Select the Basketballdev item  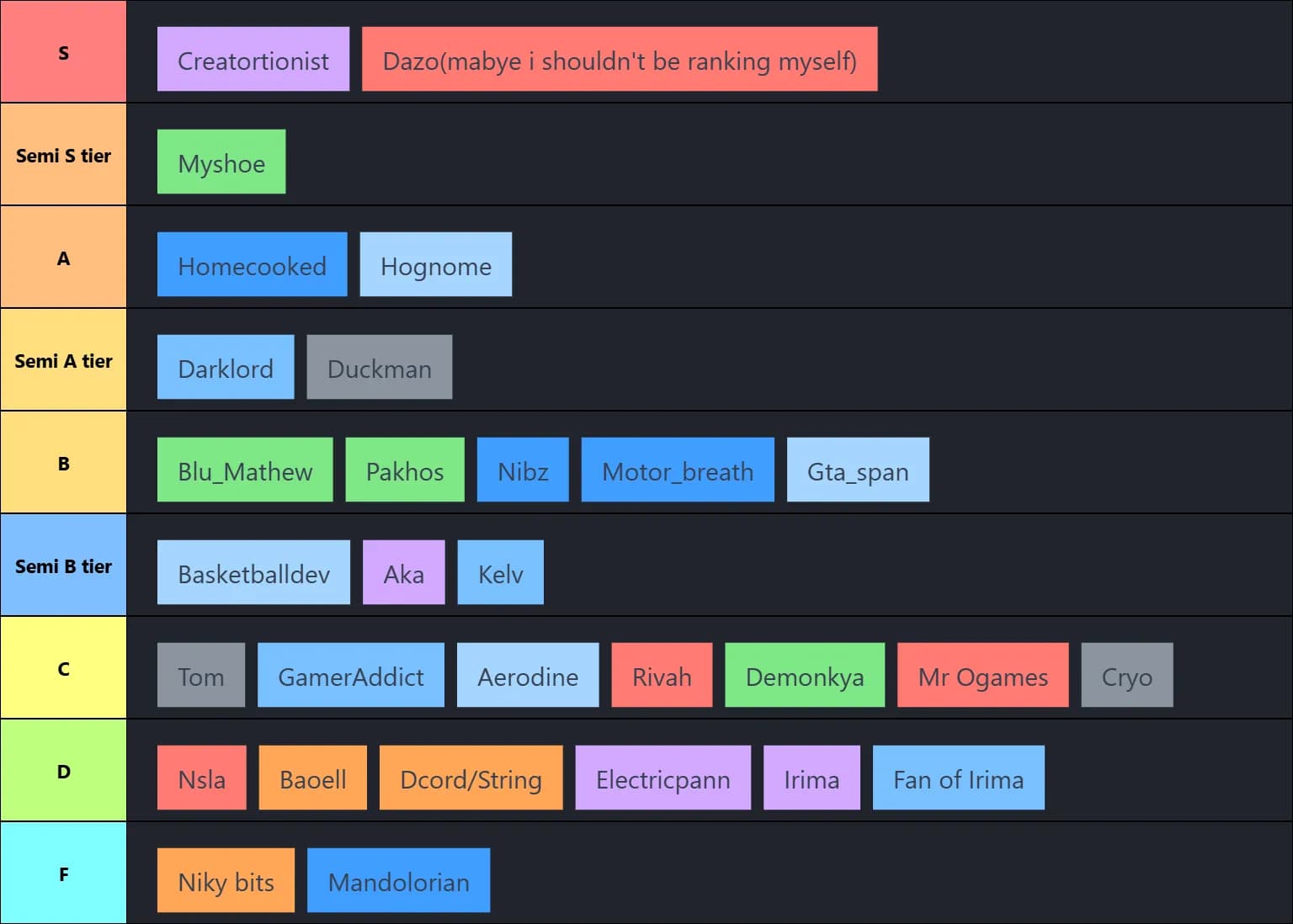pyautogui.click(x=253, y=573)
